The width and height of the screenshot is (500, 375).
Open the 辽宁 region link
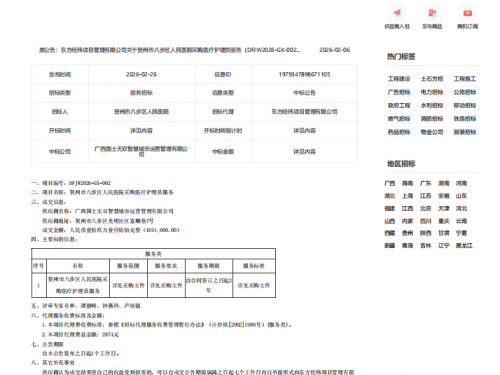pos(444,246)
